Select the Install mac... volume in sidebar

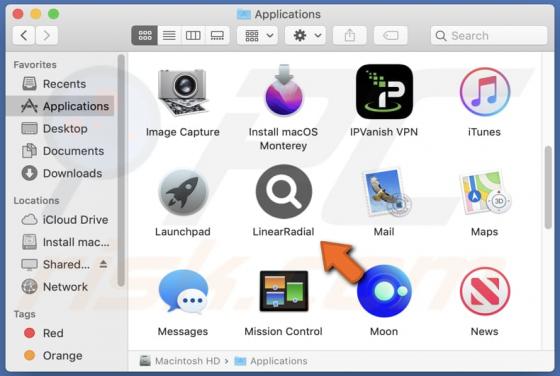point(61,242)
